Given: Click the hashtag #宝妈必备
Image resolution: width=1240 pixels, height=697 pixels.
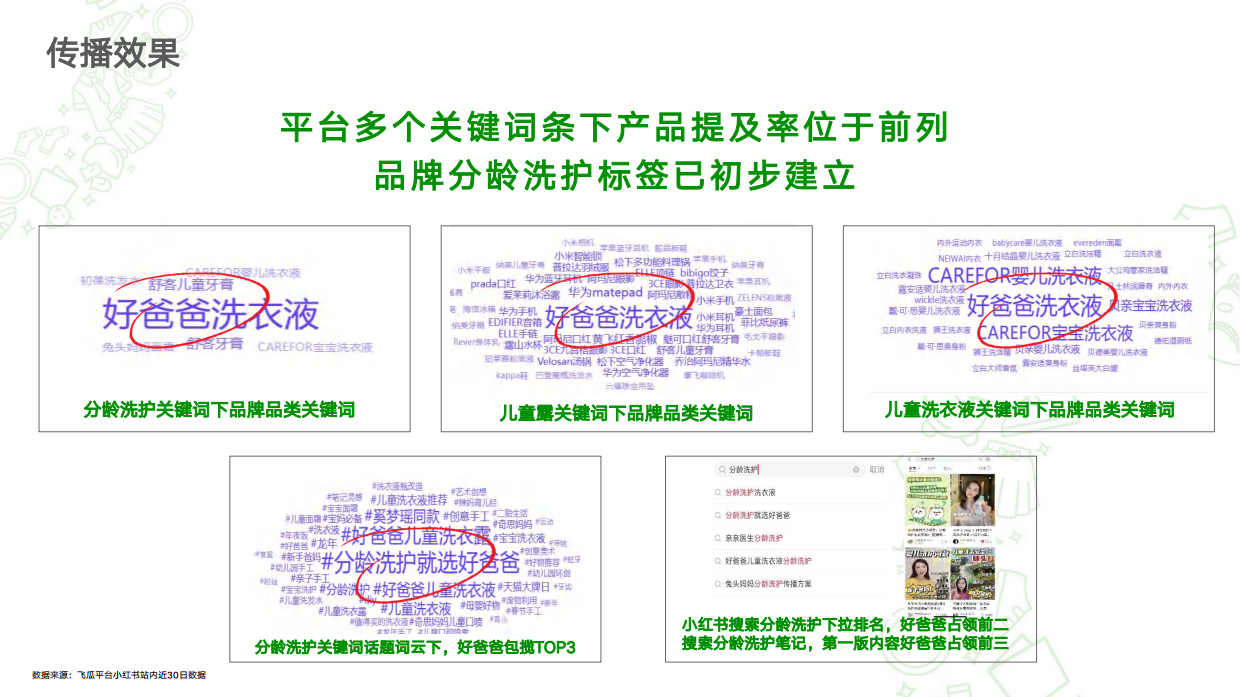Looking at the screenshot, I should pos(342,518).
